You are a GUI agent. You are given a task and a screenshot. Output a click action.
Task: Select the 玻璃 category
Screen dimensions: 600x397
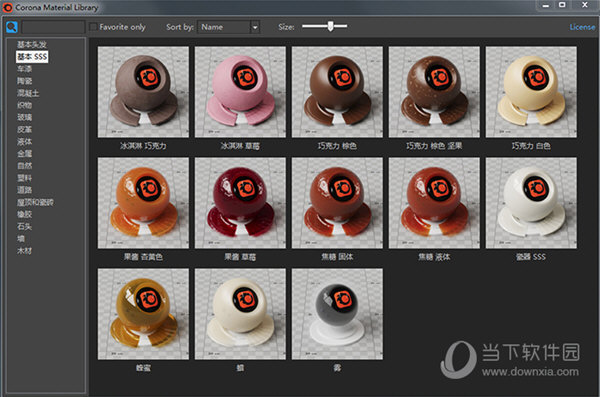click(24, 117)
